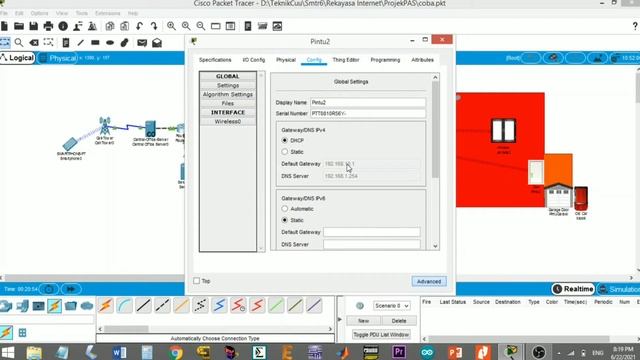Tick the Top checkbox in Pintu2 window

(197, 281)
